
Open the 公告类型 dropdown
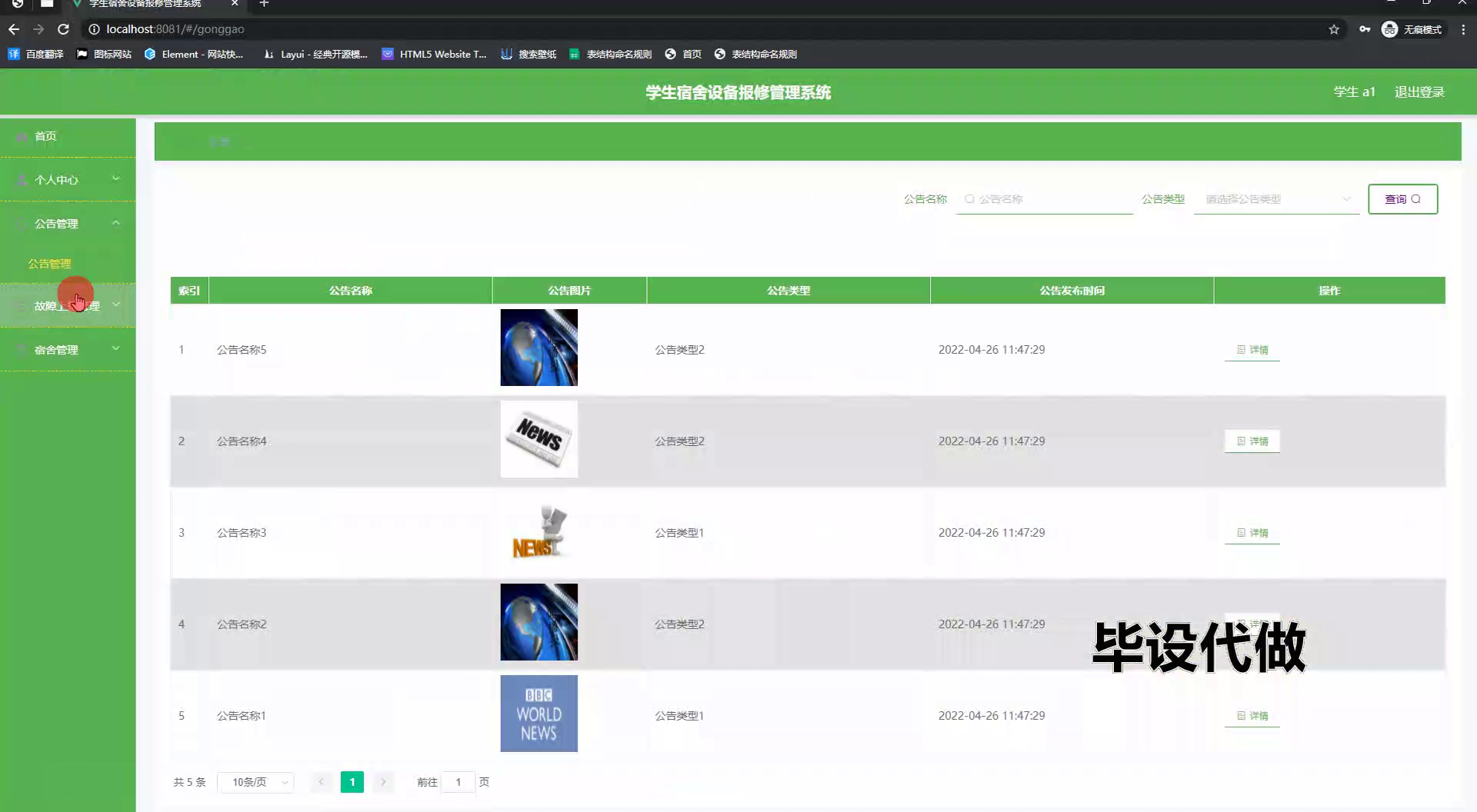(x=1277, y=199)
